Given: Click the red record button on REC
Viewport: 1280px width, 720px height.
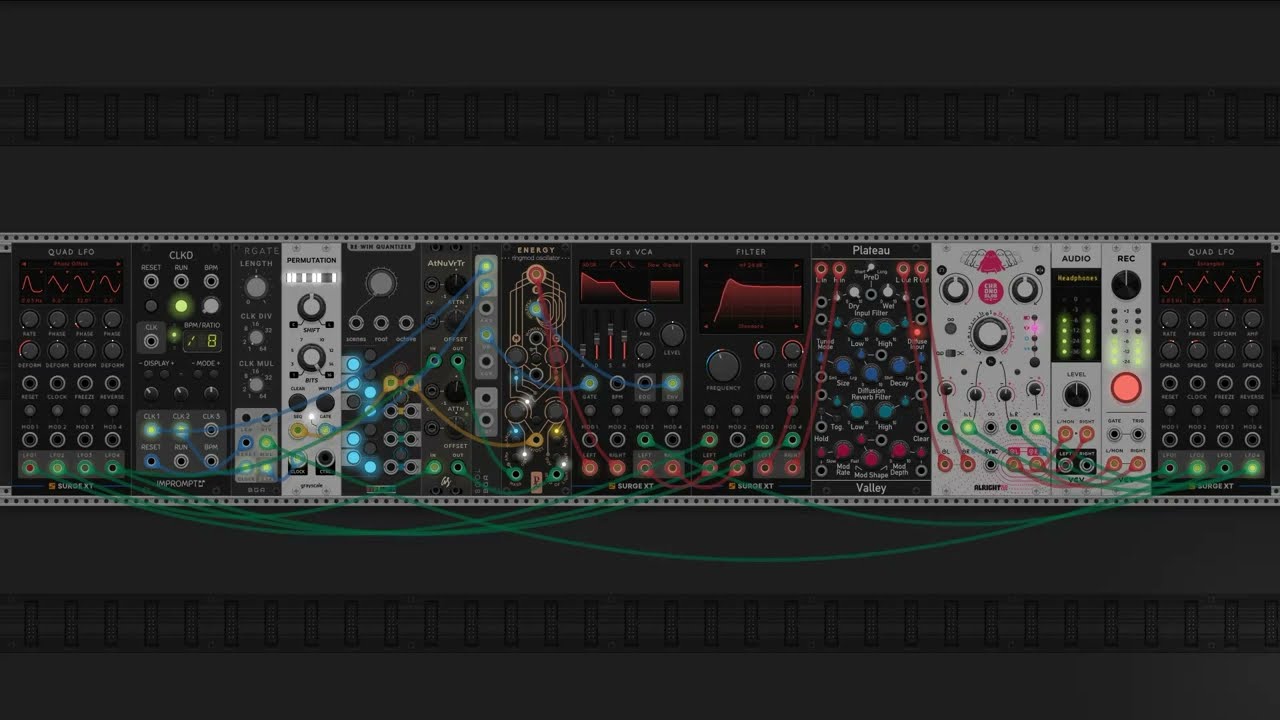Looking at the screenshot, I should [1126, 387].
